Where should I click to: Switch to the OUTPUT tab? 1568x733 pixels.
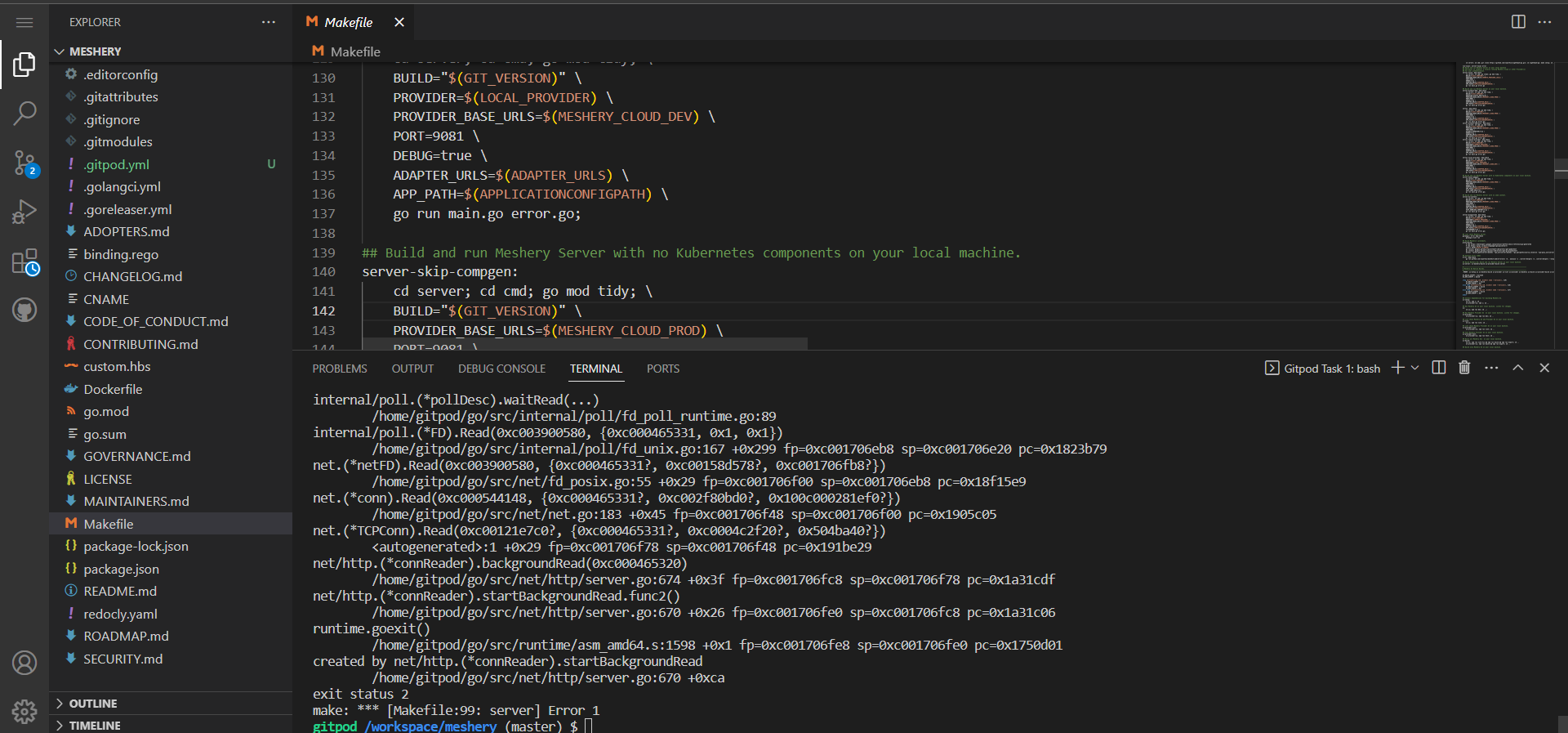coord(412,369)
